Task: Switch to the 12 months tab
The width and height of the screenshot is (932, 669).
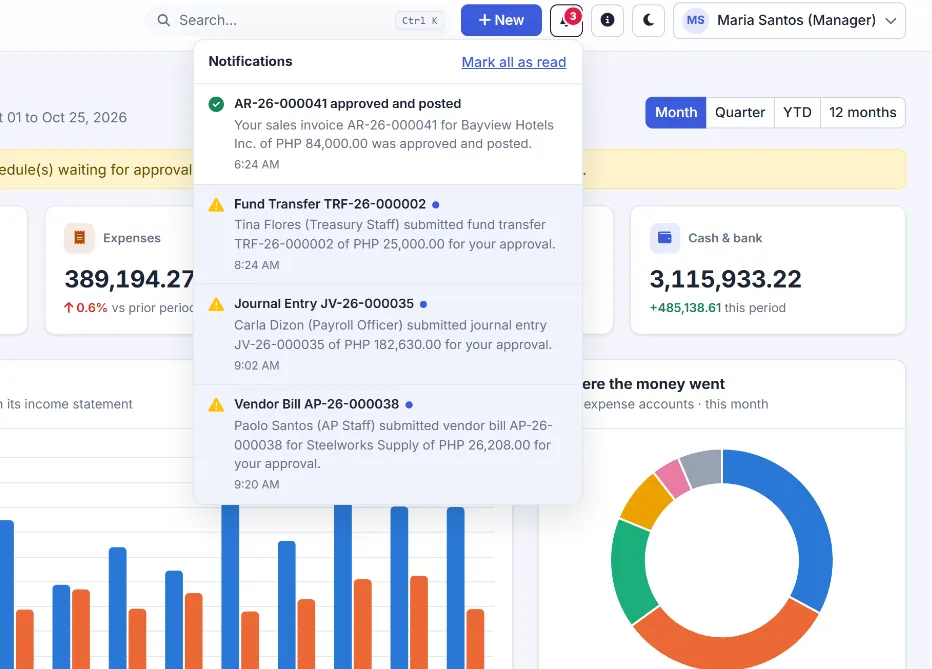Action: pos(862,112)
